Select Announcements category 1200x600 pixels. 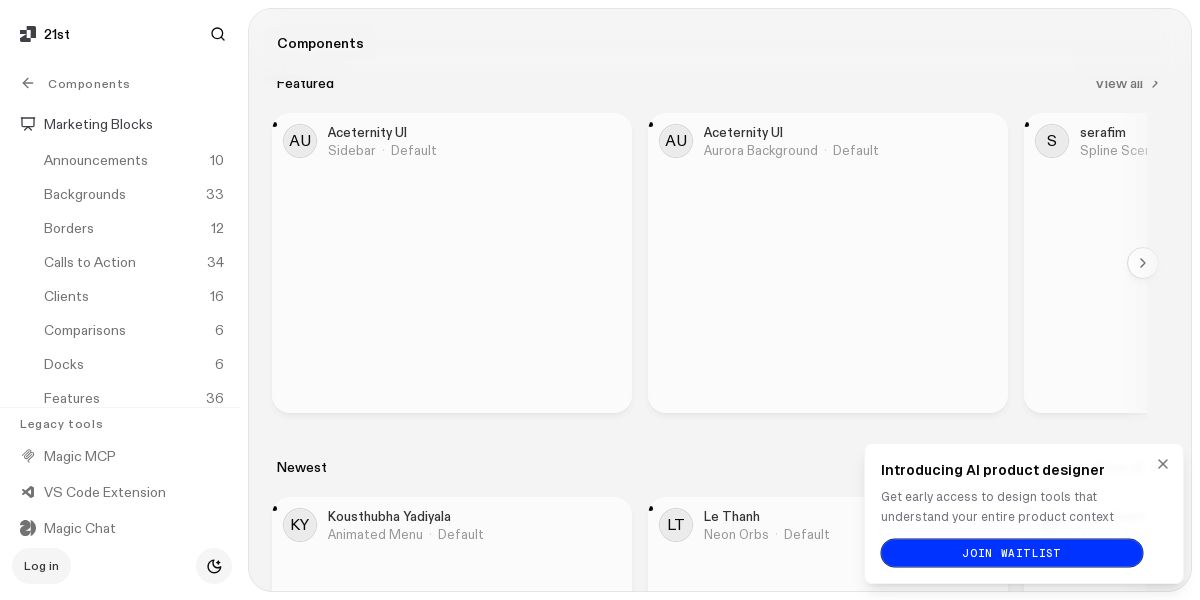pyautogui.click(x=96, y=161)
